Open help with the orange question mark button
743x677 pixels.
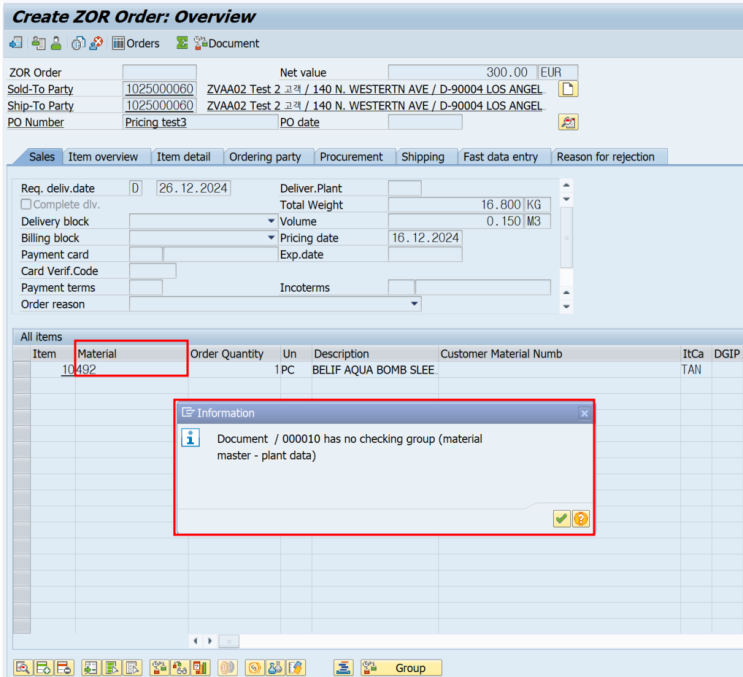click(x=581, y=519)
